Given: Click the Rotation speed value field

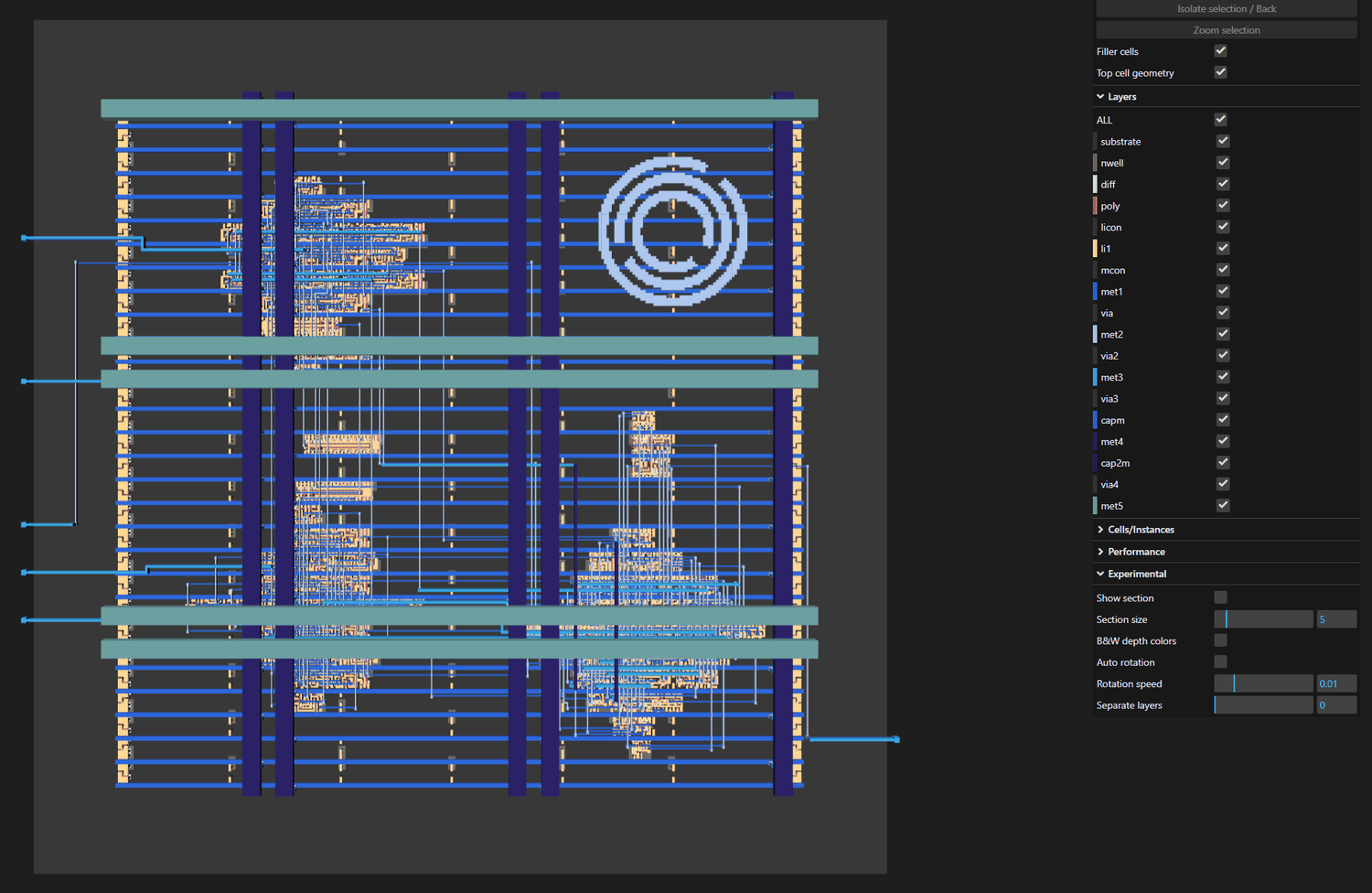Looking at the screenshot, I should pos(1336,683).
